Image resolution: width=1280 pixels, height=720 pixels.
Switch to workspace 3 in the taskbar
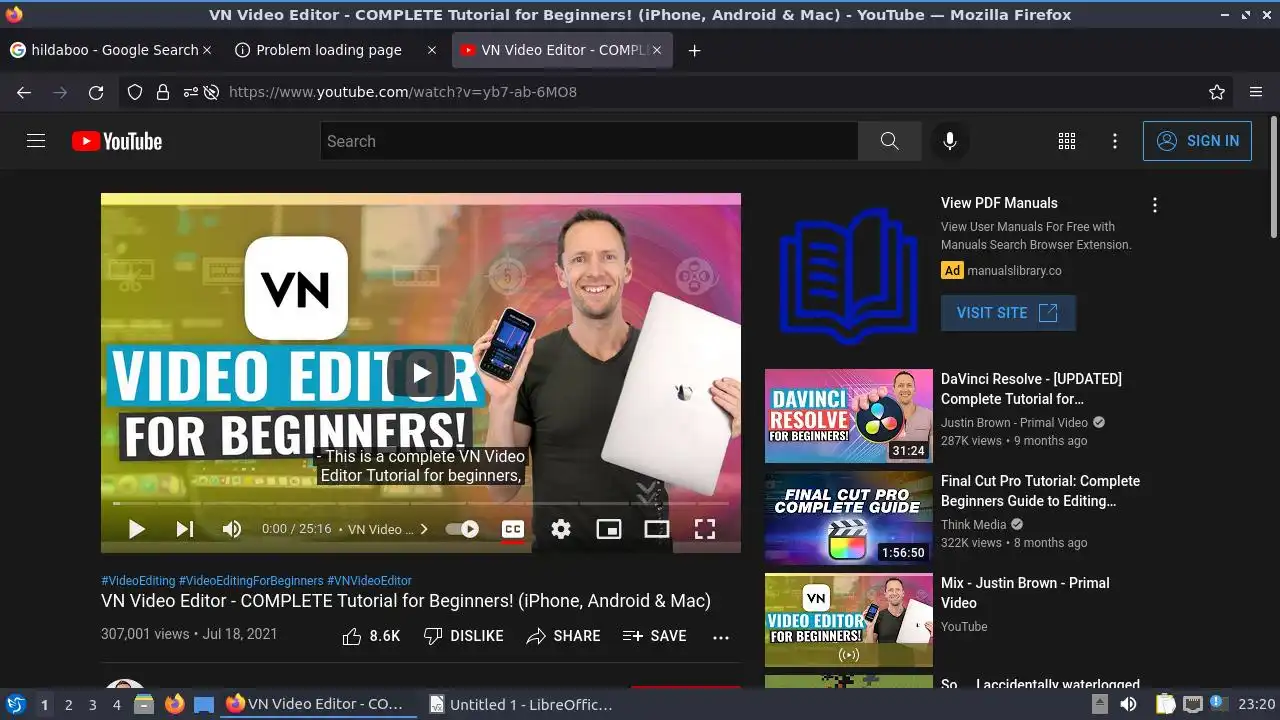tap(93, 705)
